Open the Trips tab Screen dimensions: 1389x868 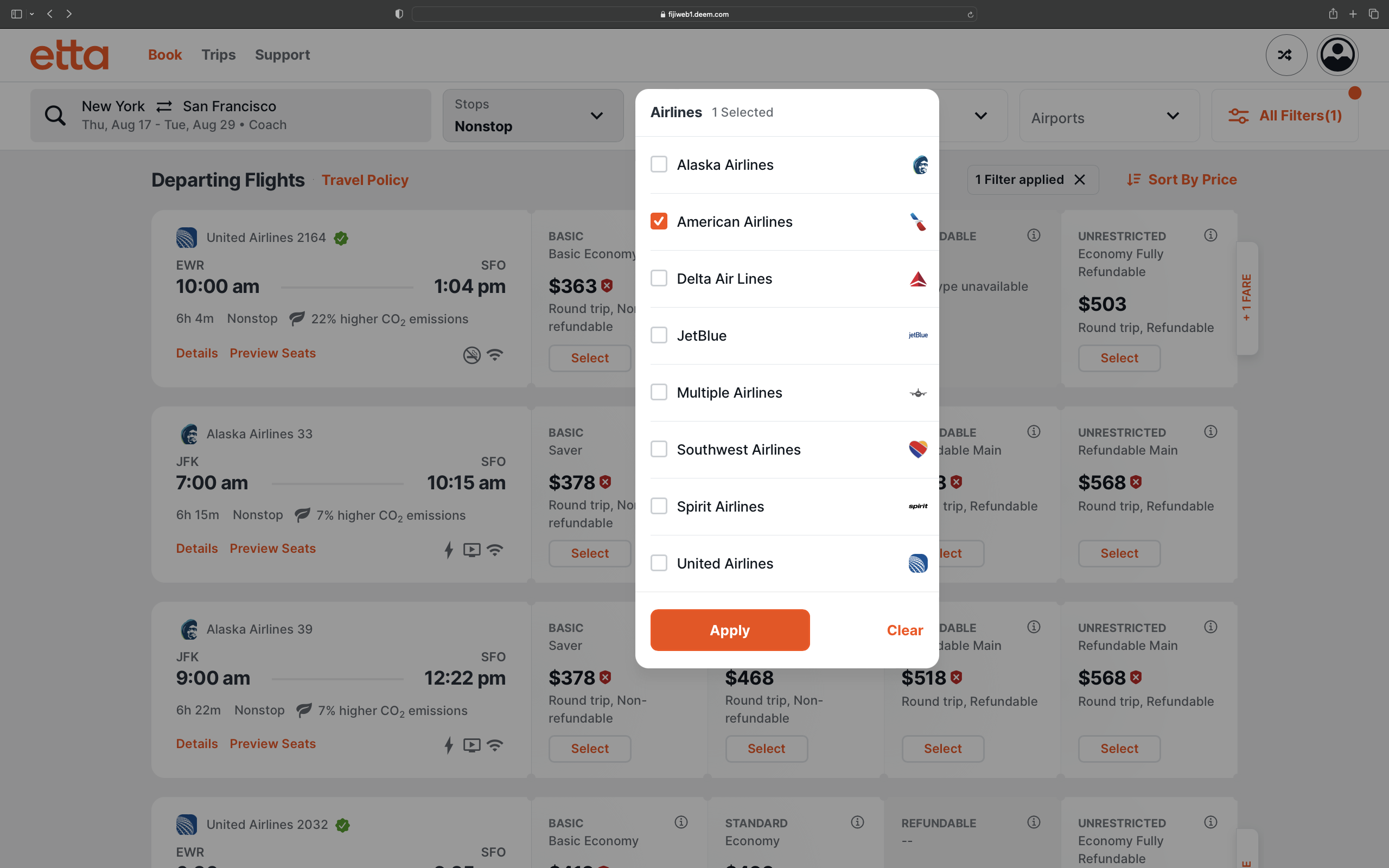[x=218, y=55]
